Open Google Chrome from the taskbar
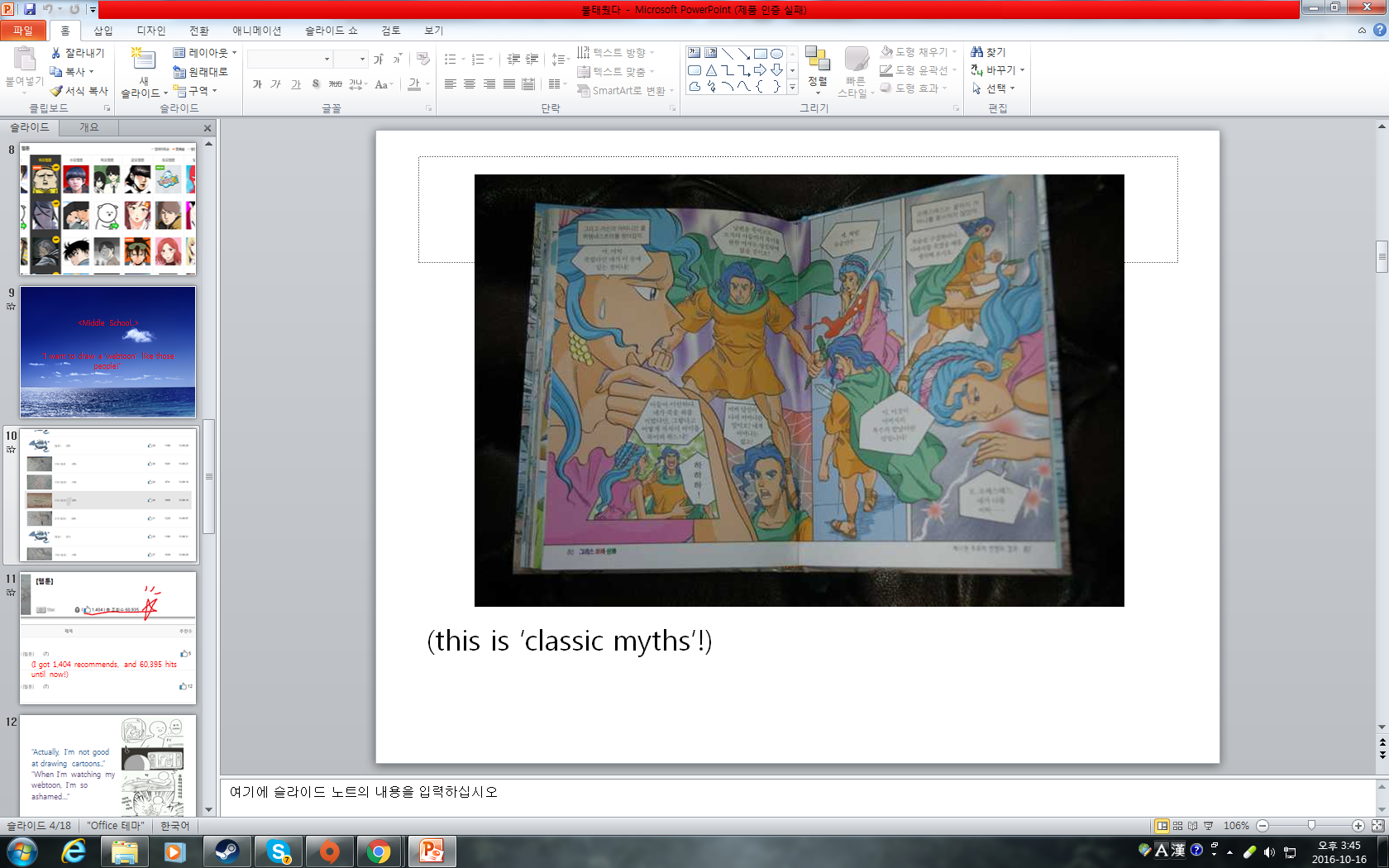This screenshot has width=1389, height=868. pyautogui.click(x=379, y=851)
